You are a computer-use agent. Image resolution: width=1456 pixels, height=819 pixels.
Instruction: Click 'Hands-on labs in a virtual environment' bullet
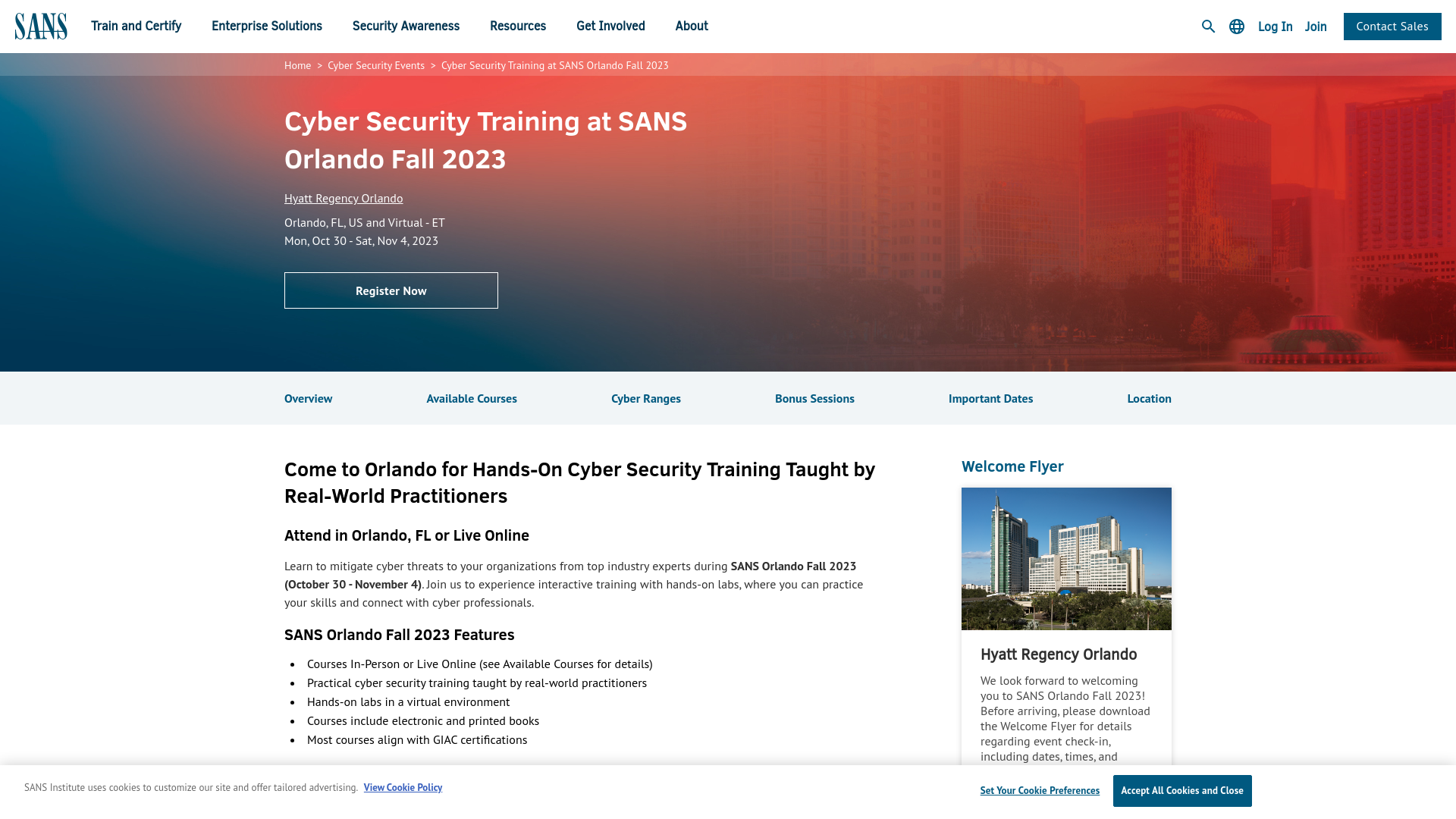(408, 701)
